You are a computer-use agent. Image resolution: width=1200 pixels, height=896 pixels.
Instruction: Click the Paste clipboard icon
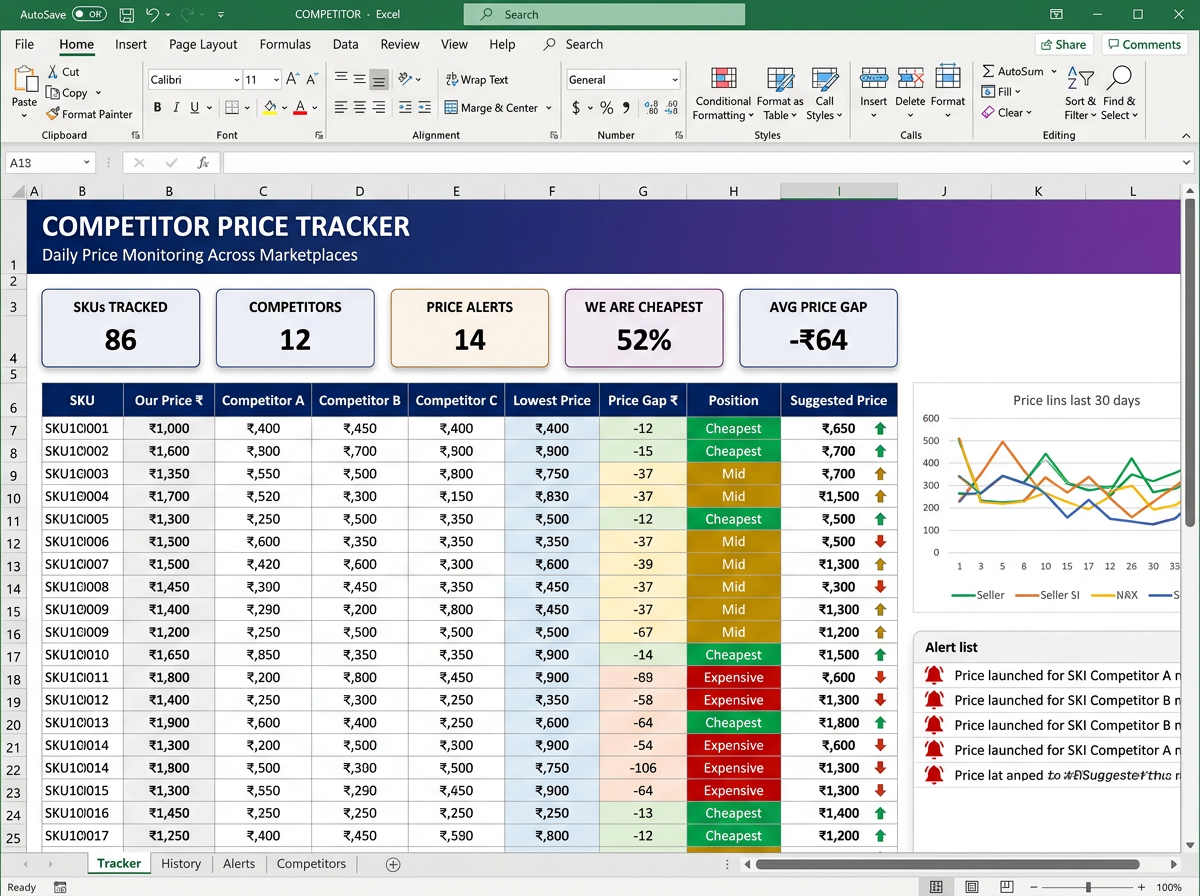click(x=25, y=80)
